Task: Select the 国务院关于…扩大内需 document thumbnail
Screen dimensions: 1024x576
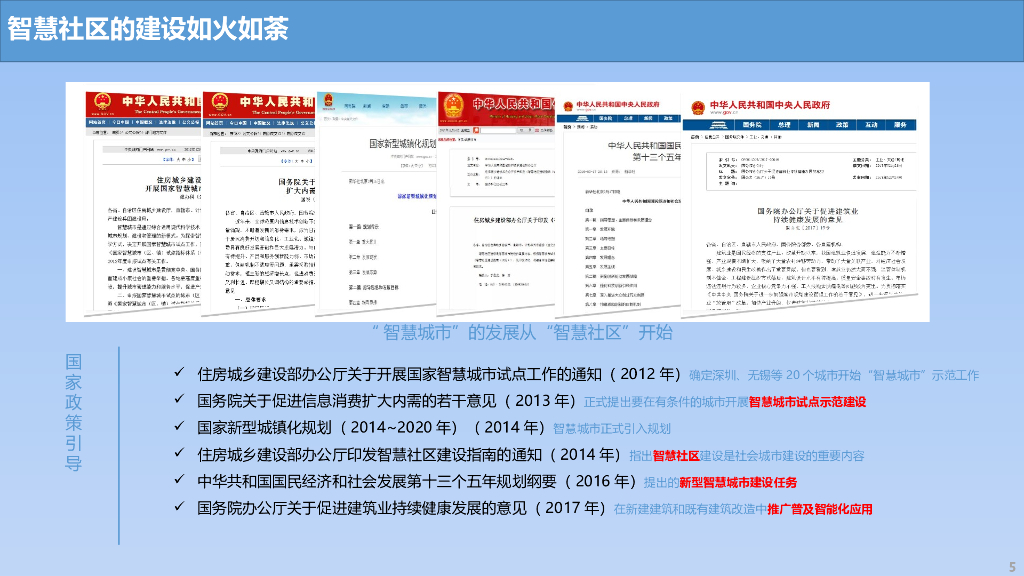Action: point(259,204)
